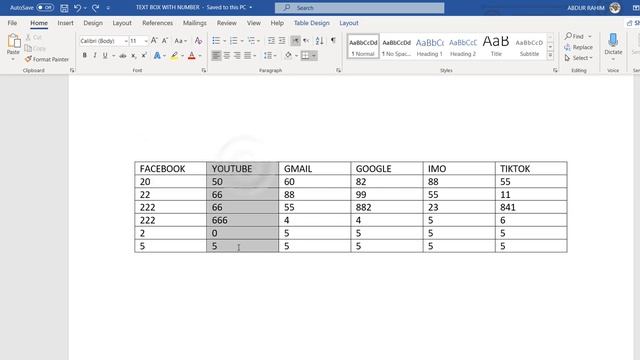Open Borders dropdown arrow
Screen dimensions: 640x360
pyautogui.click(x=314, y=56)
